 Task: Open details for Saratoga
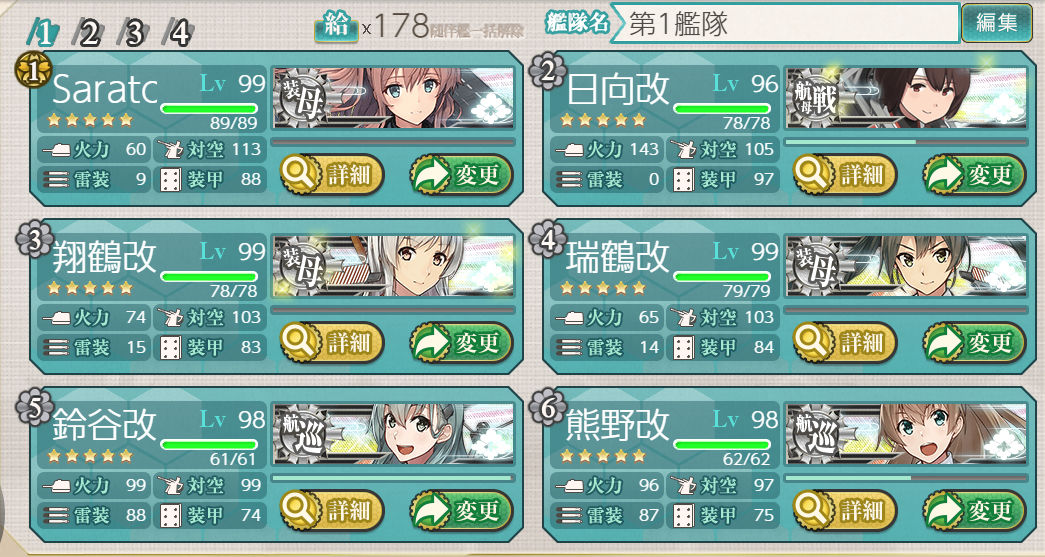(332, 175)
